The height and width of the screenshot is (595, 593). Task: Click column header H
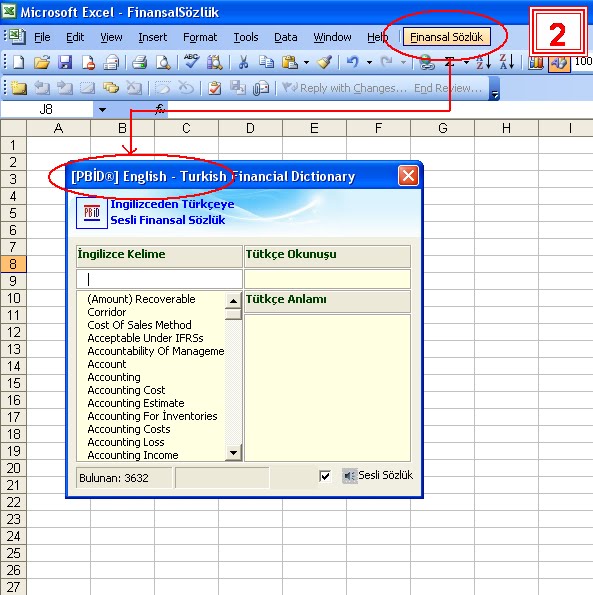click(506, 128)
